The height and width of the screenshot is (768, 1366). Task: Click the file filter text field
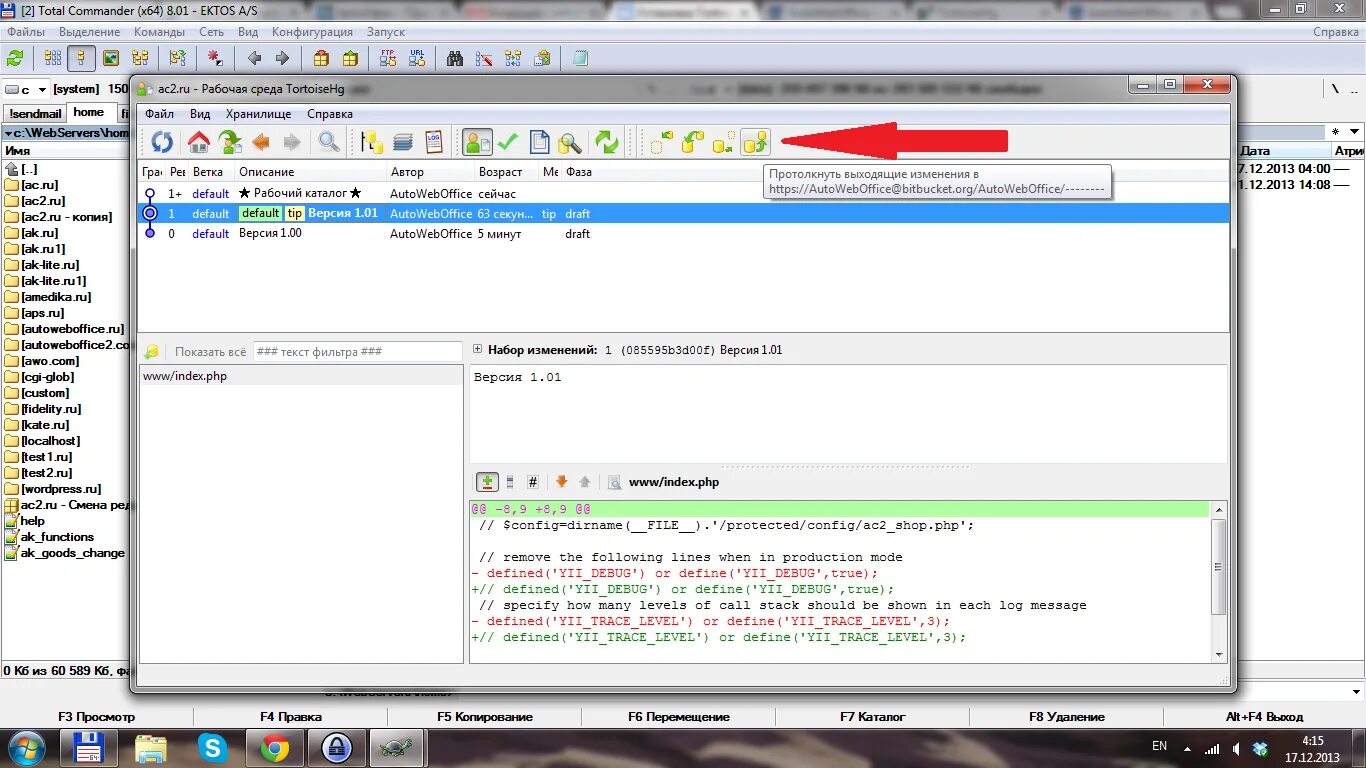tap(357, 352)
